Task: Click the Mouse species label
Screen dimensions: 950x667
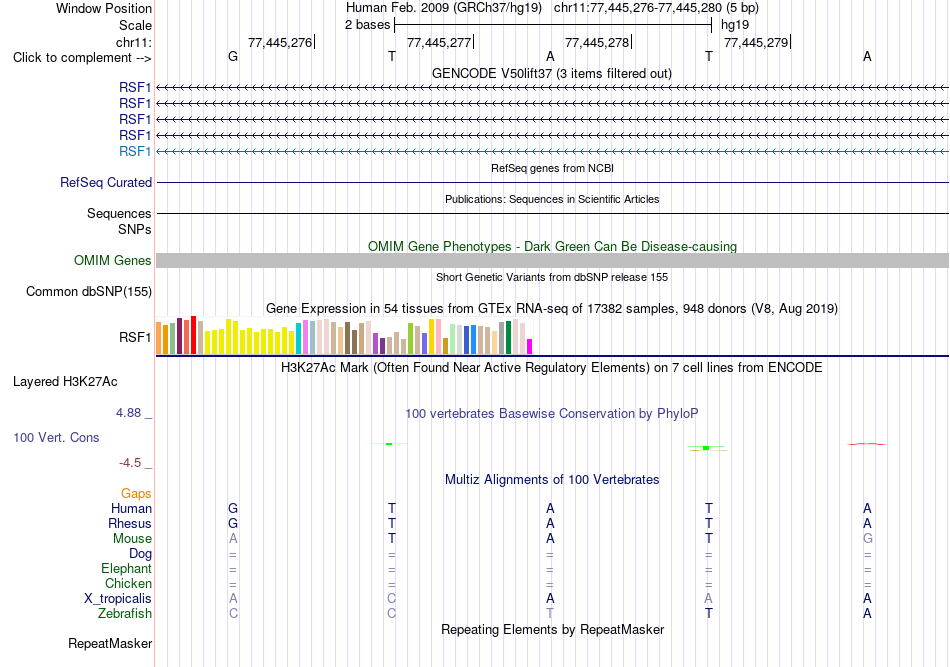Action: click(132, 539)
